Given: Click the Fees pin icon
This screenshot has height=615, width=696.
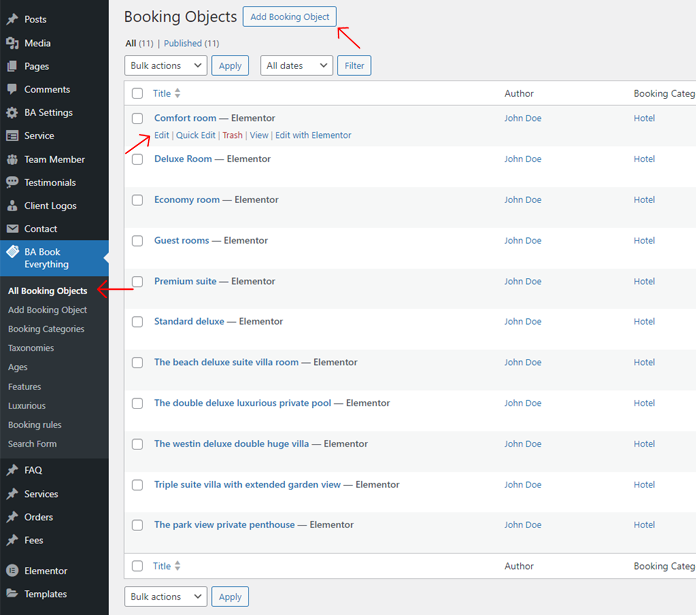Looking at the screenshot, I should [12, 540].
